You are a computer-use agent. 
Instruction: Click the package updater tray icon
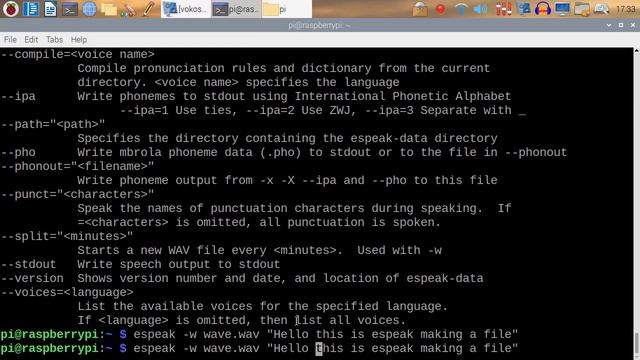(x=420, y=9)
